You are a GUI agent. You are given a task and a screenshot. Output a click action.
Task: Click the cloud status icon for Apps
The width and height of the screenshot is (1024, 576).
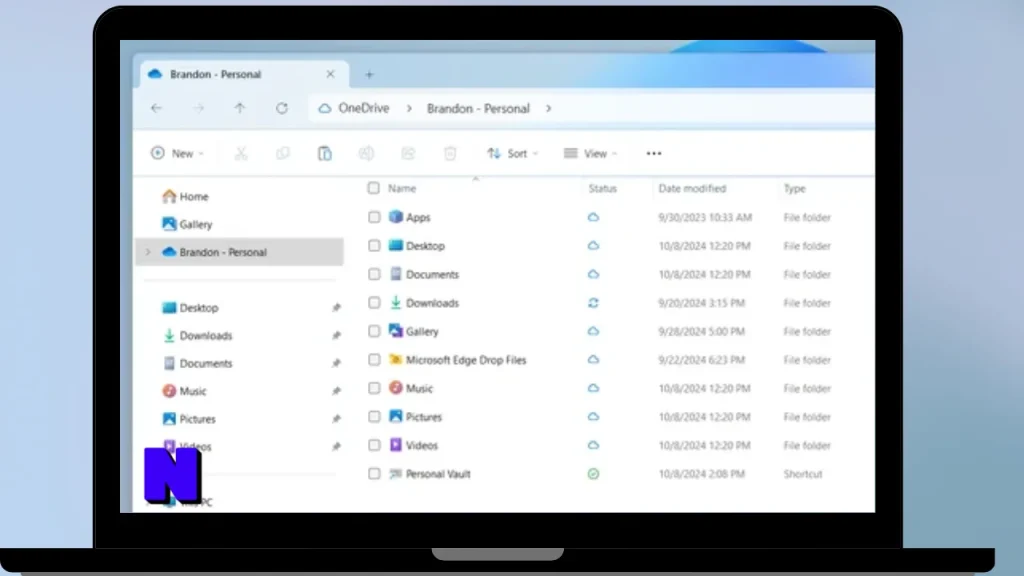pyautogui.click(x=593, y=217)
